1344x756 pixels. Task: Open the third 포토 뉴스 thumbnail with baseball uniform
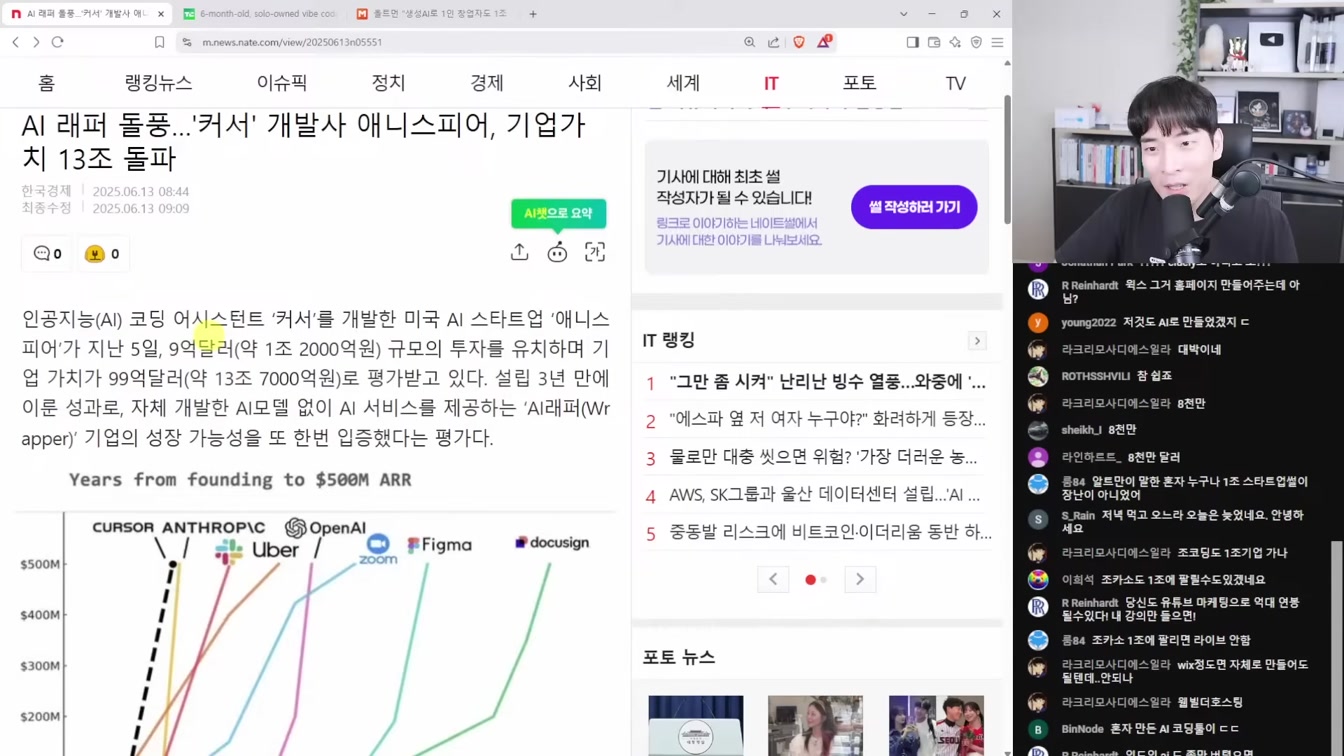pos(936,725)
